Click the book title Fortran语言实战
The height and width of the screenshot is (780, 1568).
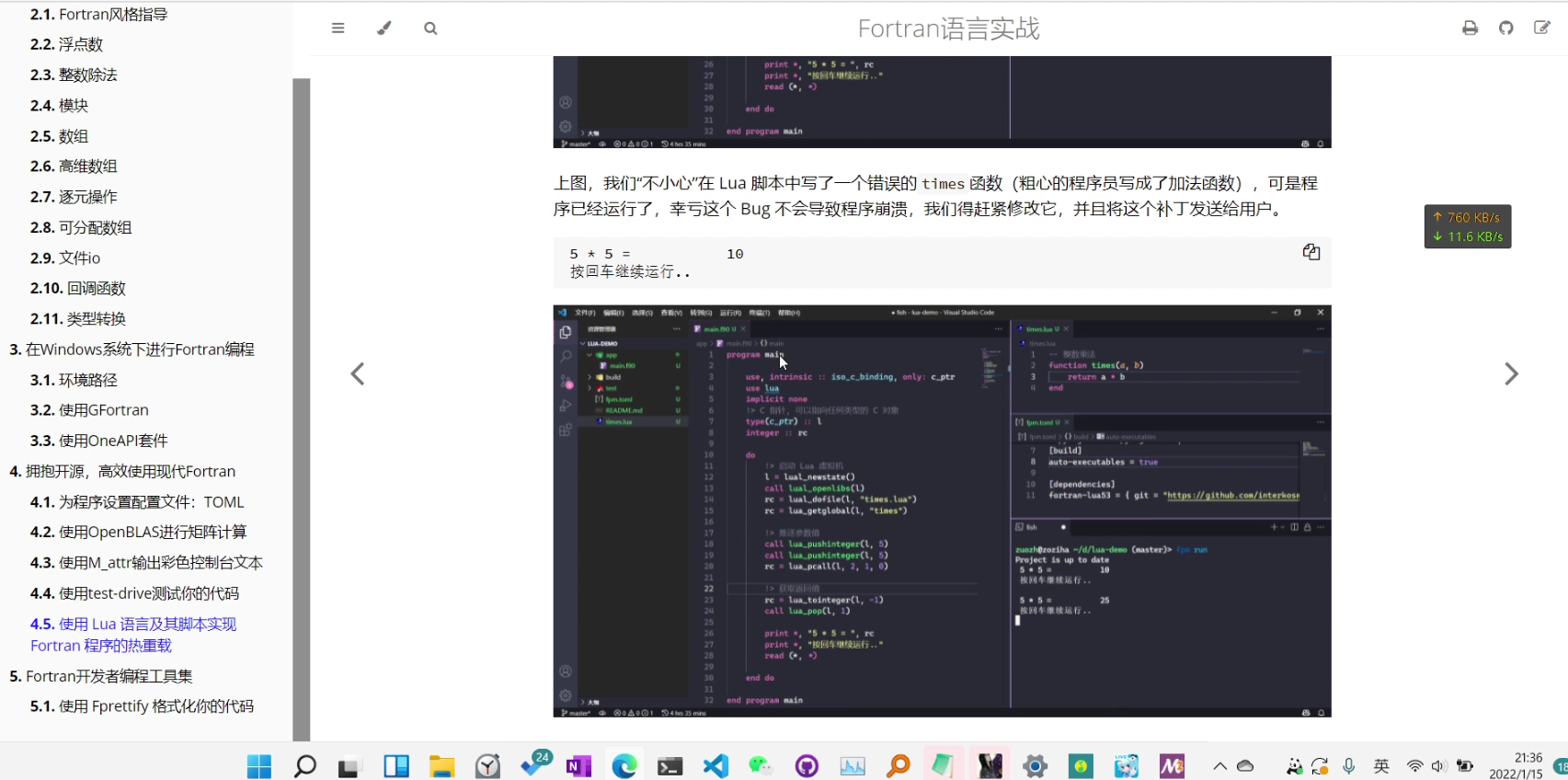pos(948,29)
